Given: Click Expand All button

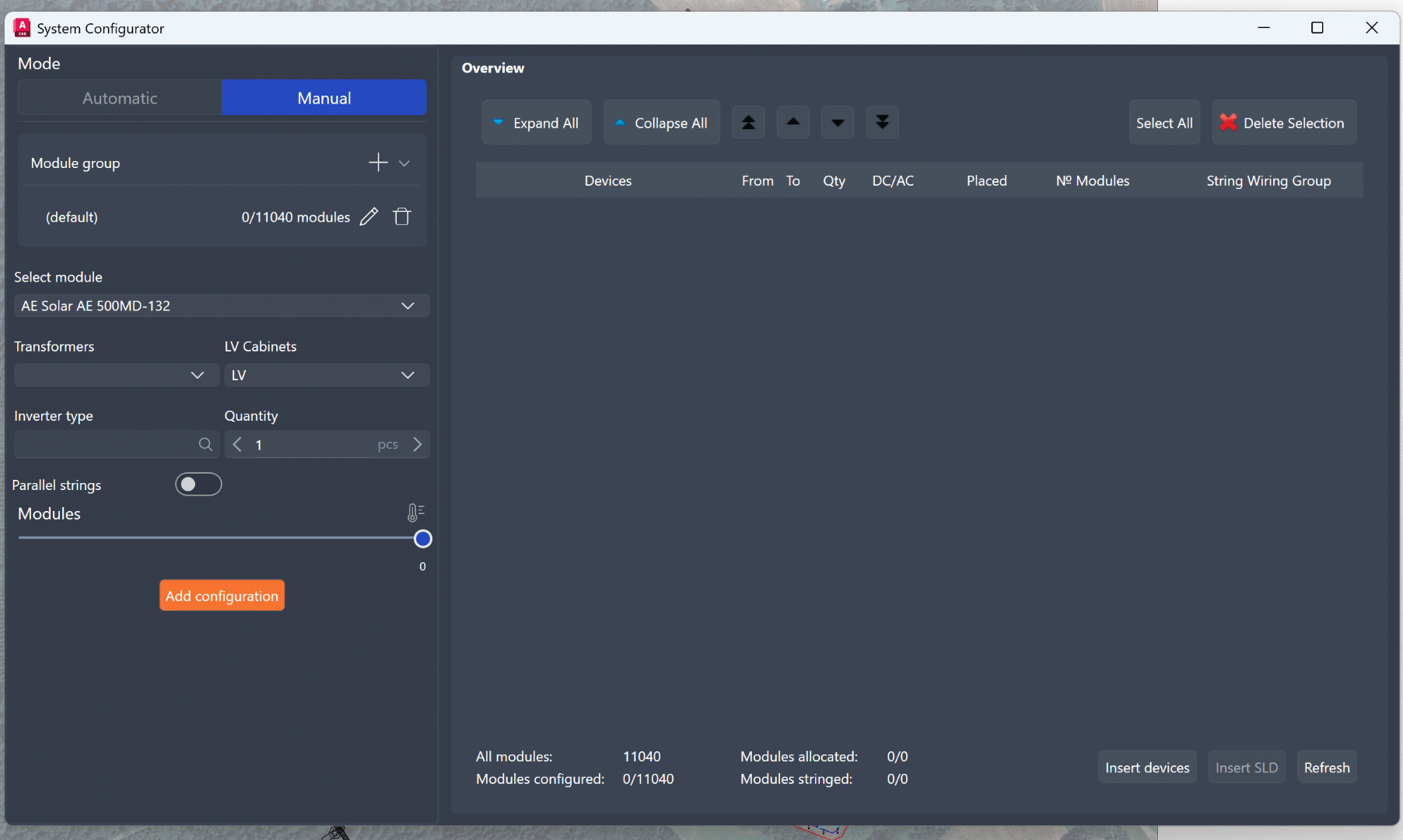Looking at the screenshot, I should [537, 123].
